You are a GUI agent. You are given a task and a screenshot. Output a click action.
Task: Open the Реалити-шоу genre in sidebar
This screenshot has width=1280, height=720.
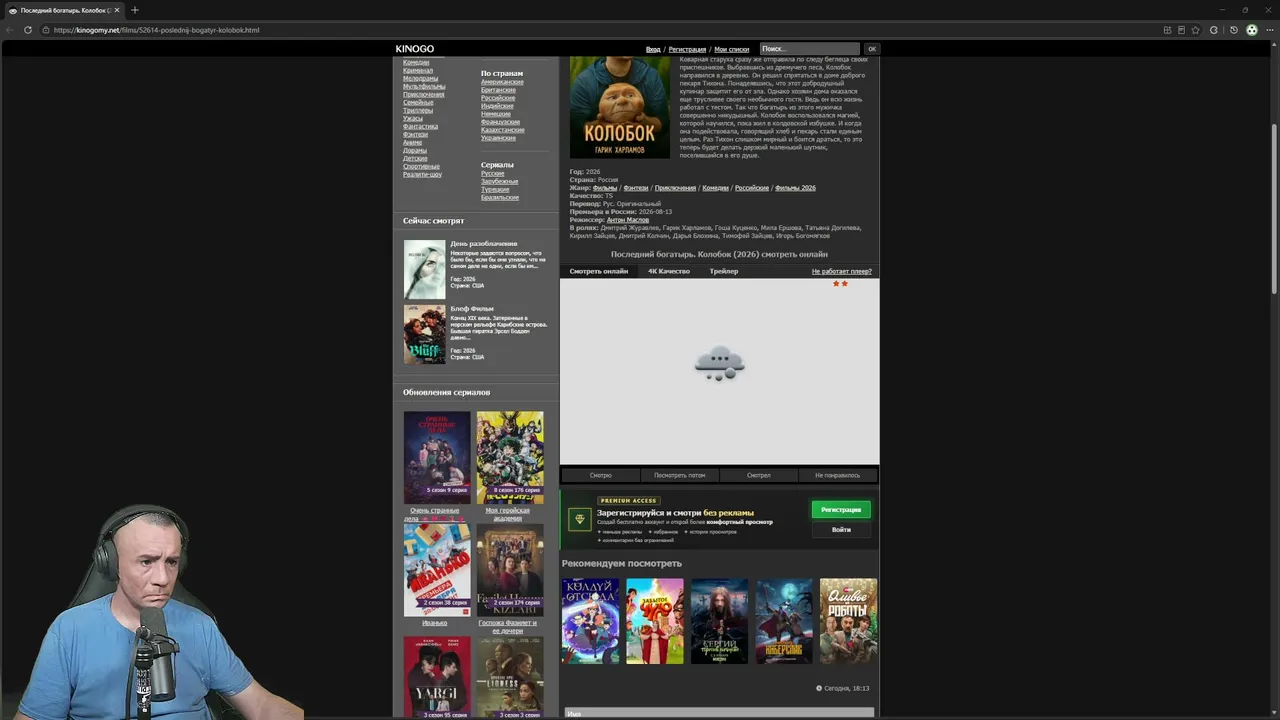coord(423,174)
